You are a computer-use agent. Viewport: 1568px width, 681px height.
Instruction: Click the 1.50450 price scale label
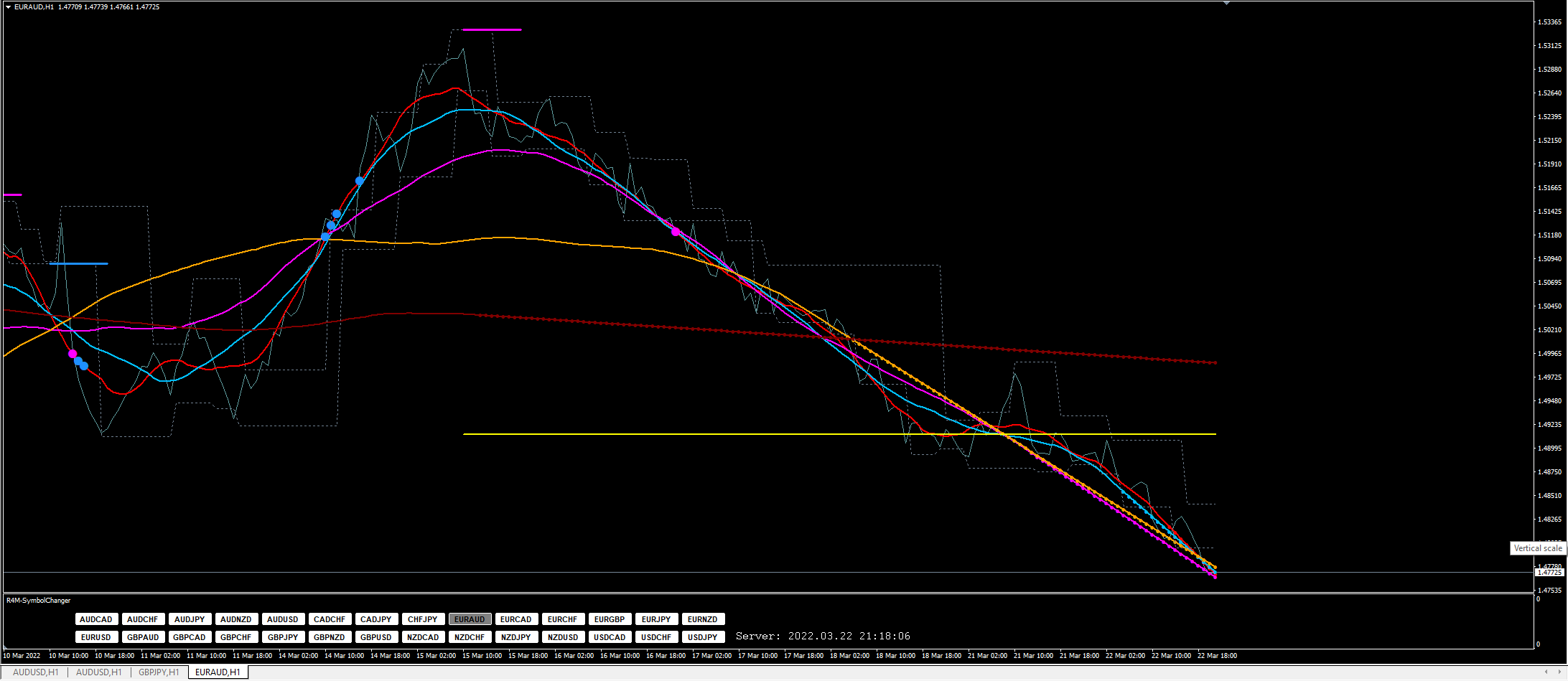coord(1549,306)
